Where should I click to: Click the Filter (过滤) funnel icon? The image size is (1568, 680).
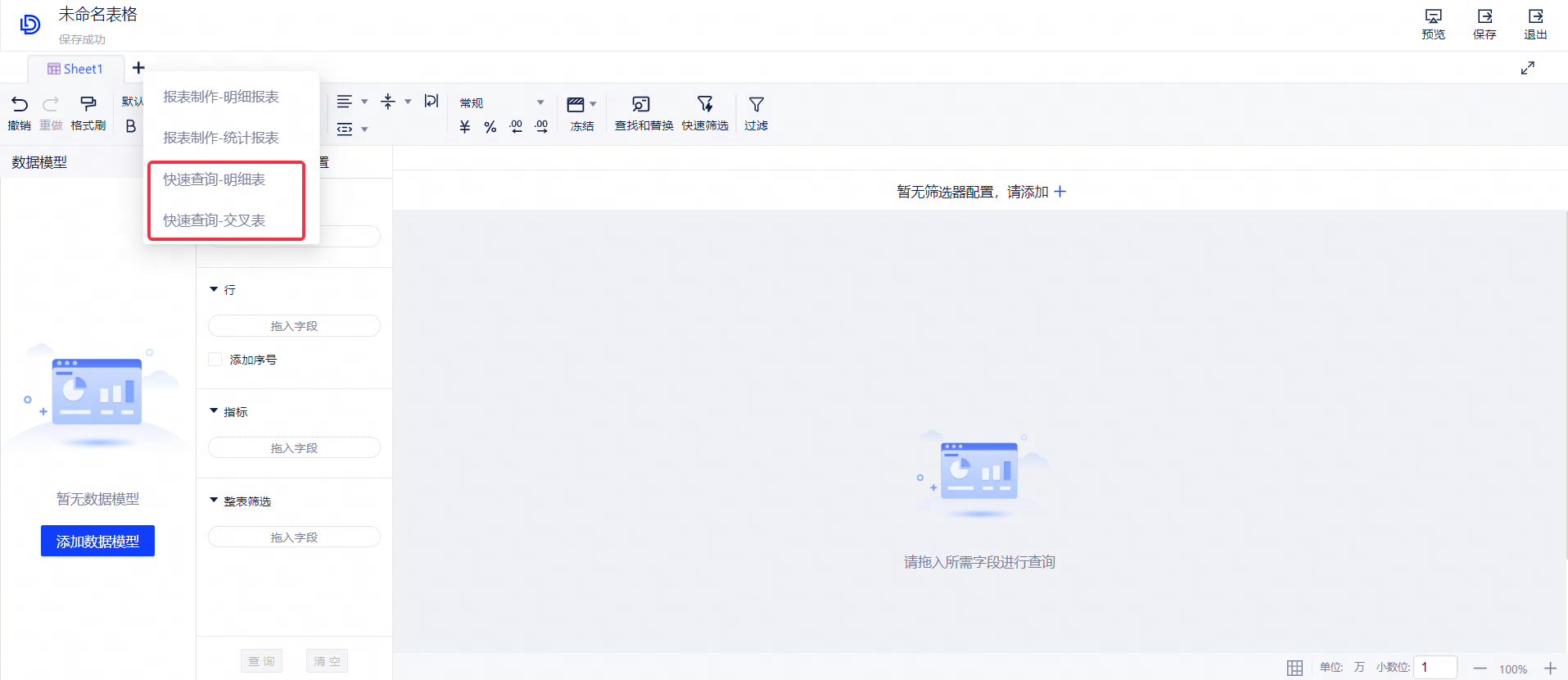[756, 104]
